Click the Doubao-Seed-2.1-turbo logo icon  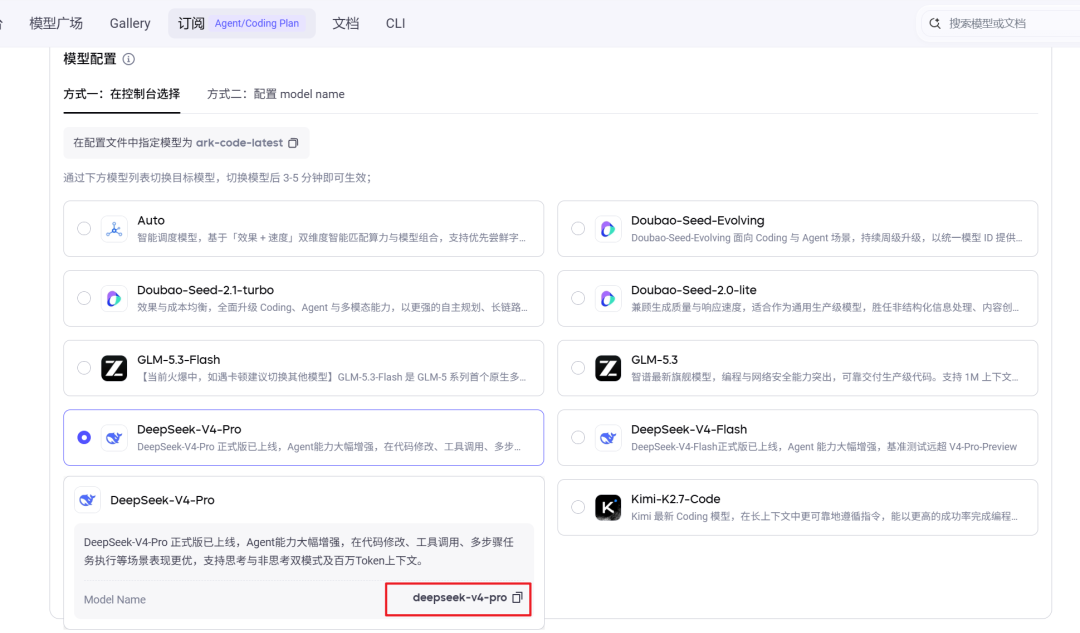click(114, 298)
